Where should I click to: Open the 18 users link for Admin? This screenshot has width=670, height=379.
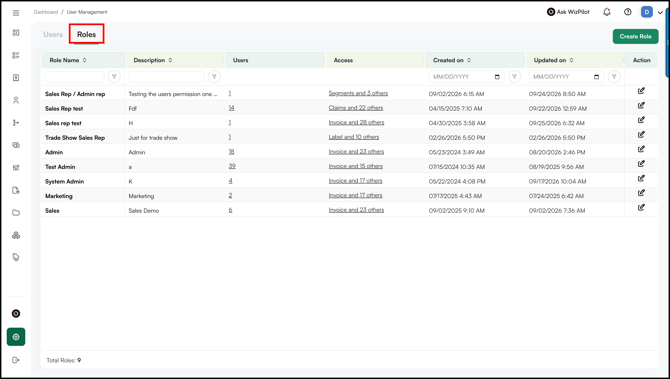click(231, 152)
